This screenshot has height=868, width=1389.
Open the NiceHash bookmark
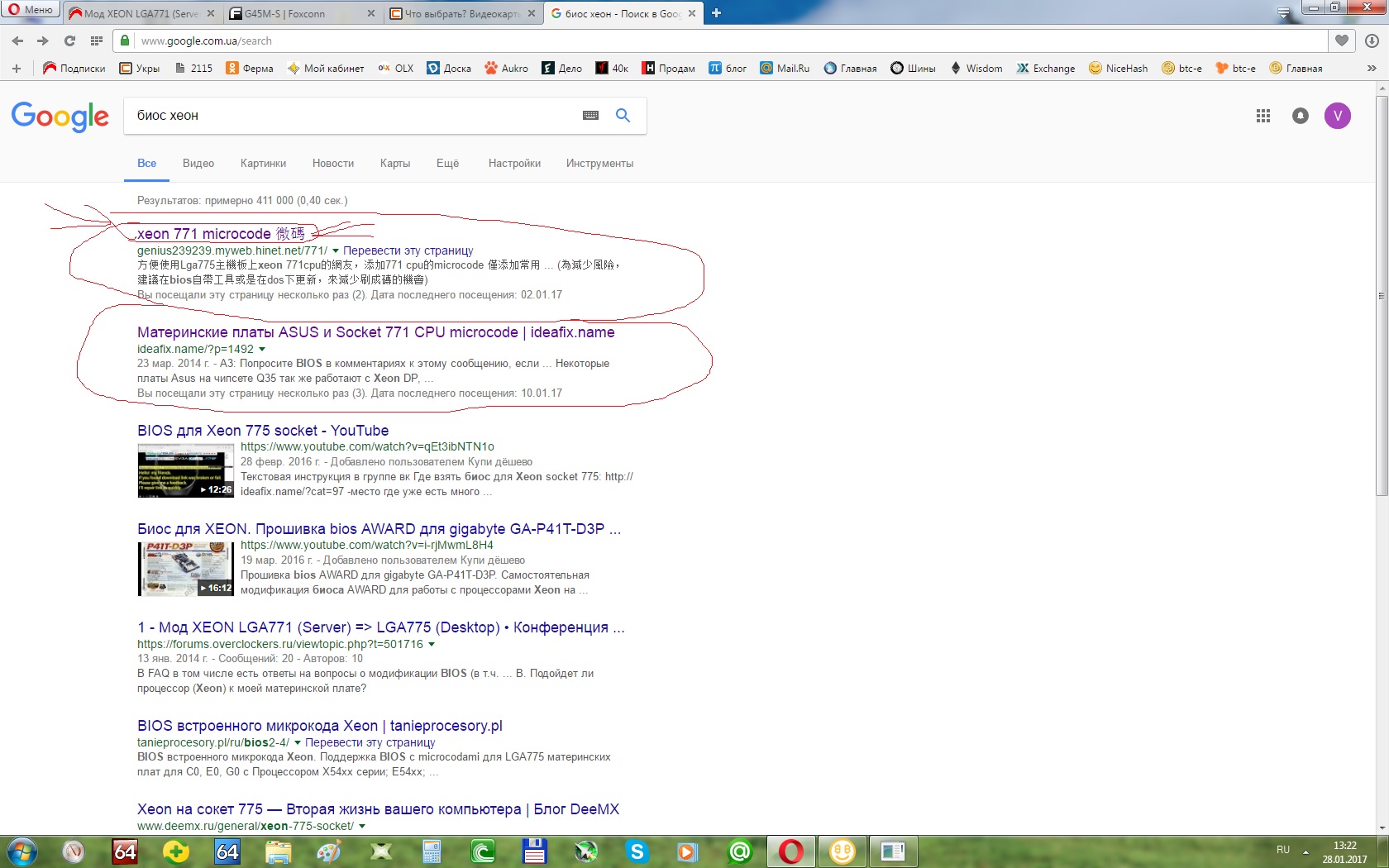[x=1119, y=69]
